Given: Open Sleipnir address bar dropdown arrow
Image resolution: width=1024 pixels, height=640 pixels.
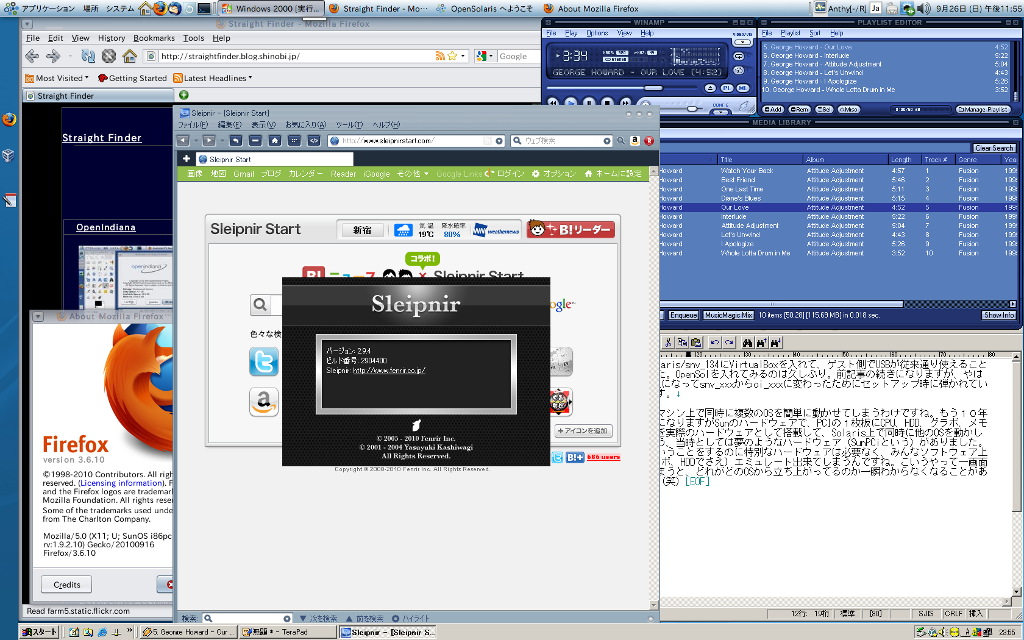Looking at the screenshot, I should [499, 140].
